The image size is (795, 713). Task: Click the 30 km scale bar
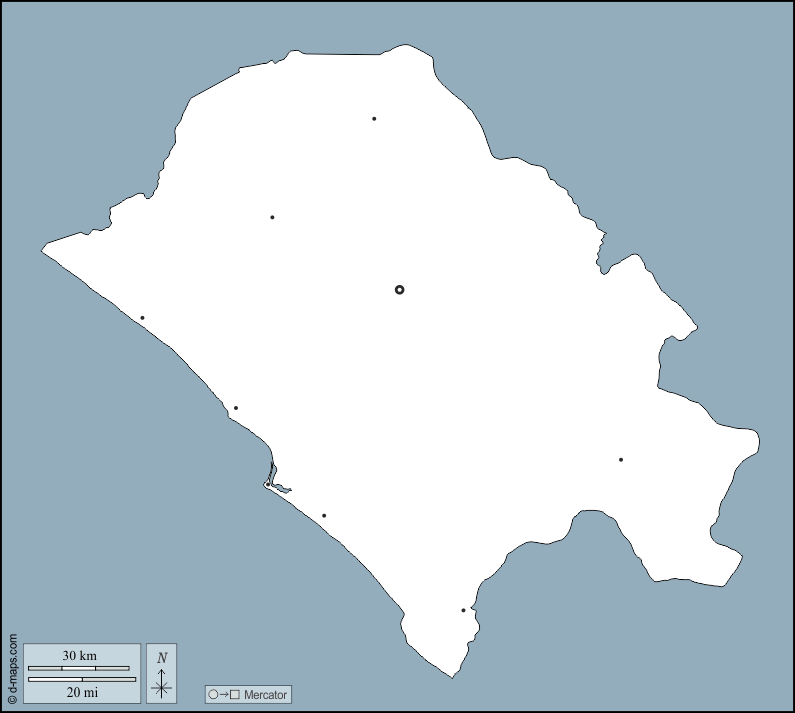(x=79, y=667)
